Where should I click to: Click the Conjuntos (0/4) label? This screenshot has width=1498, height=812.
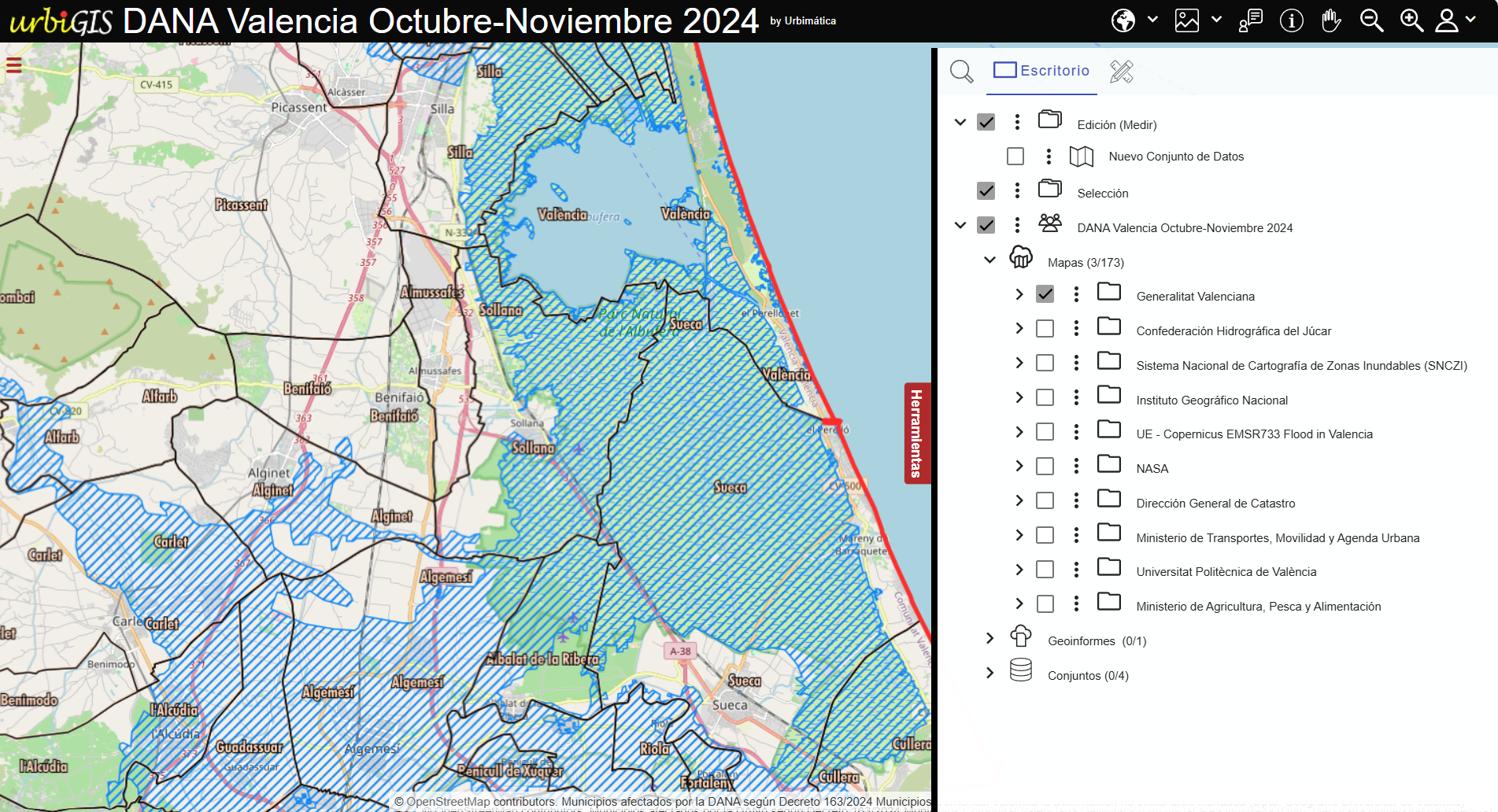click(1088, 676)
